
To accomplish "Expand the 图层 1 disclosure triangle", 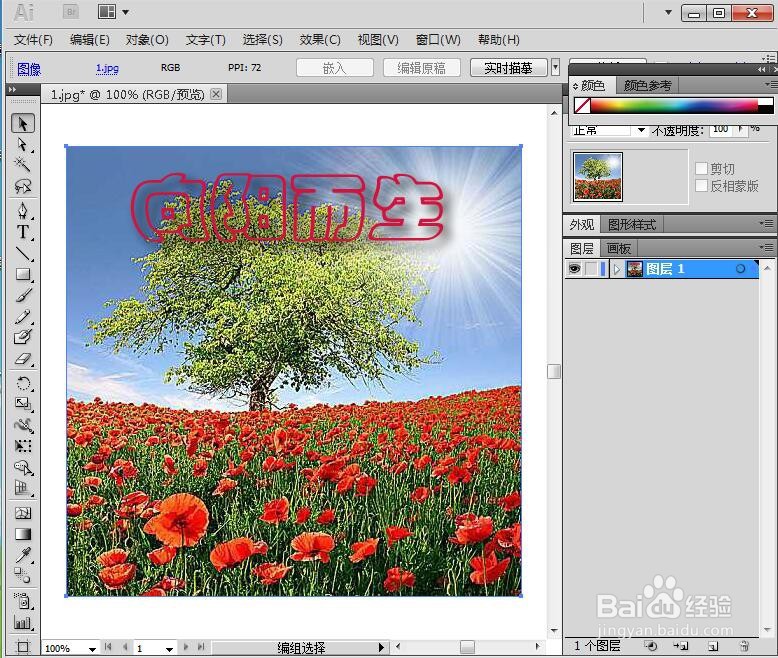I will pos(617,269).
